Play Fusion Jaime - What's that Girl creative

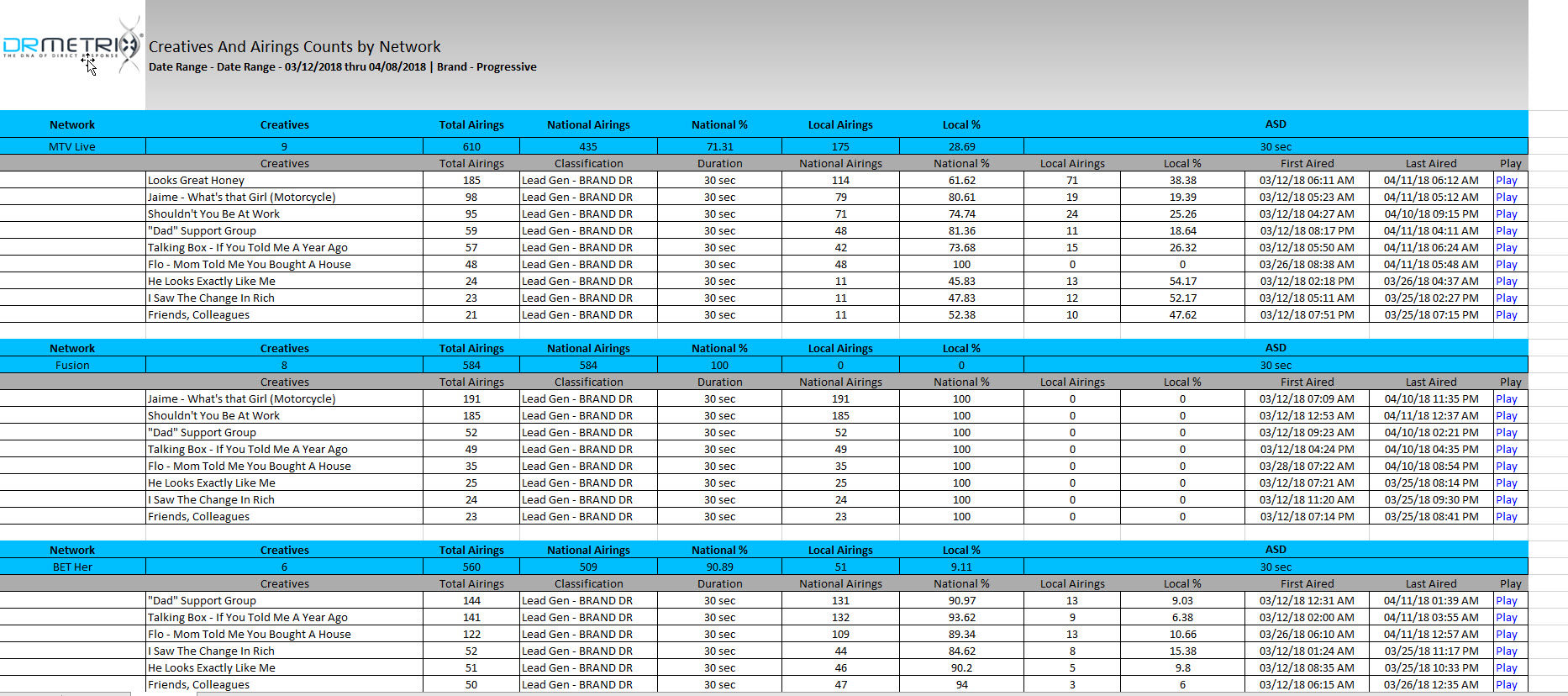(1506, 398)
